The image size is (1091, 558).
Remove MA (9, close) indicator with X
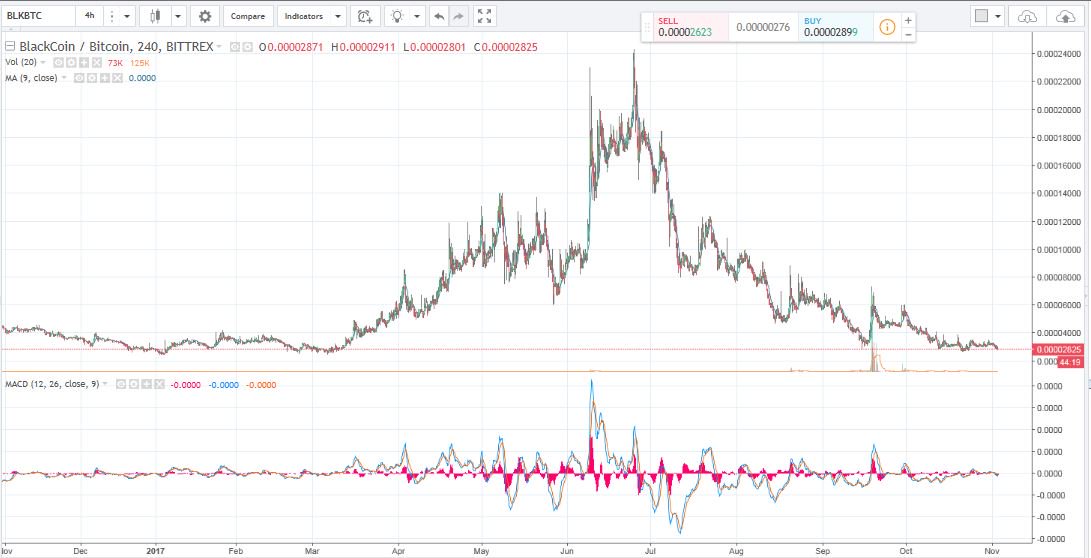point(118,78)
